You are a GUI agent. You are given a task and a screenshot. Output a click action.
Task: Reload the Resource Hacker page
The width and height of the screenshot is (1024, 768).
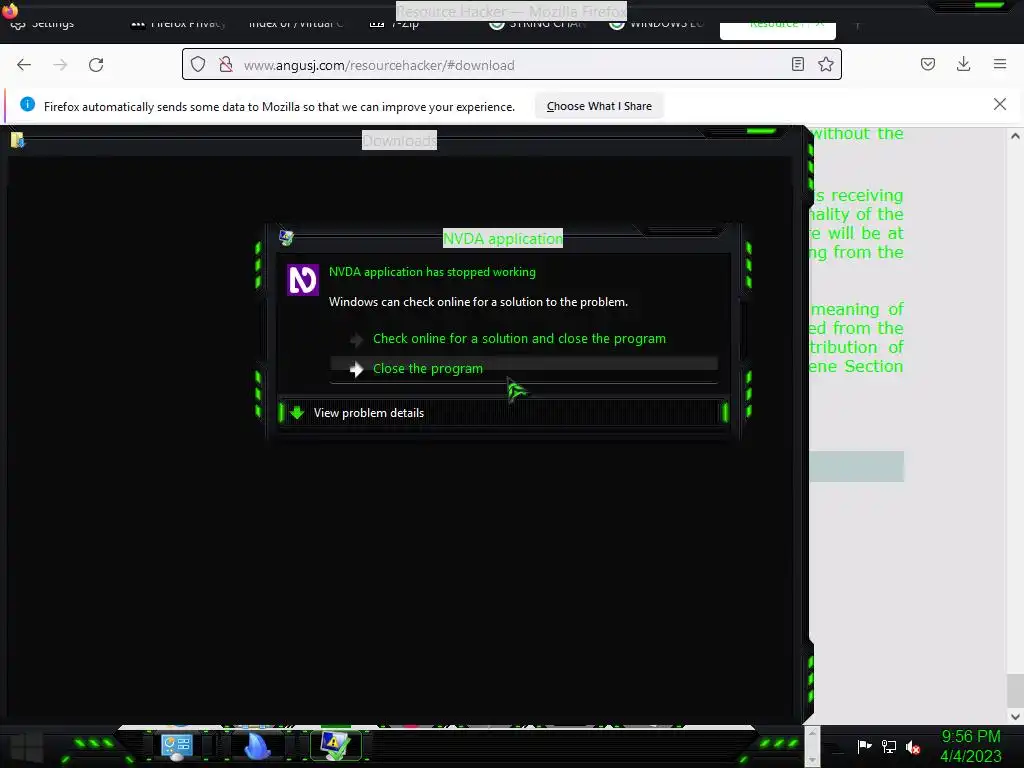pyautogui.click(x=96, y=65)
